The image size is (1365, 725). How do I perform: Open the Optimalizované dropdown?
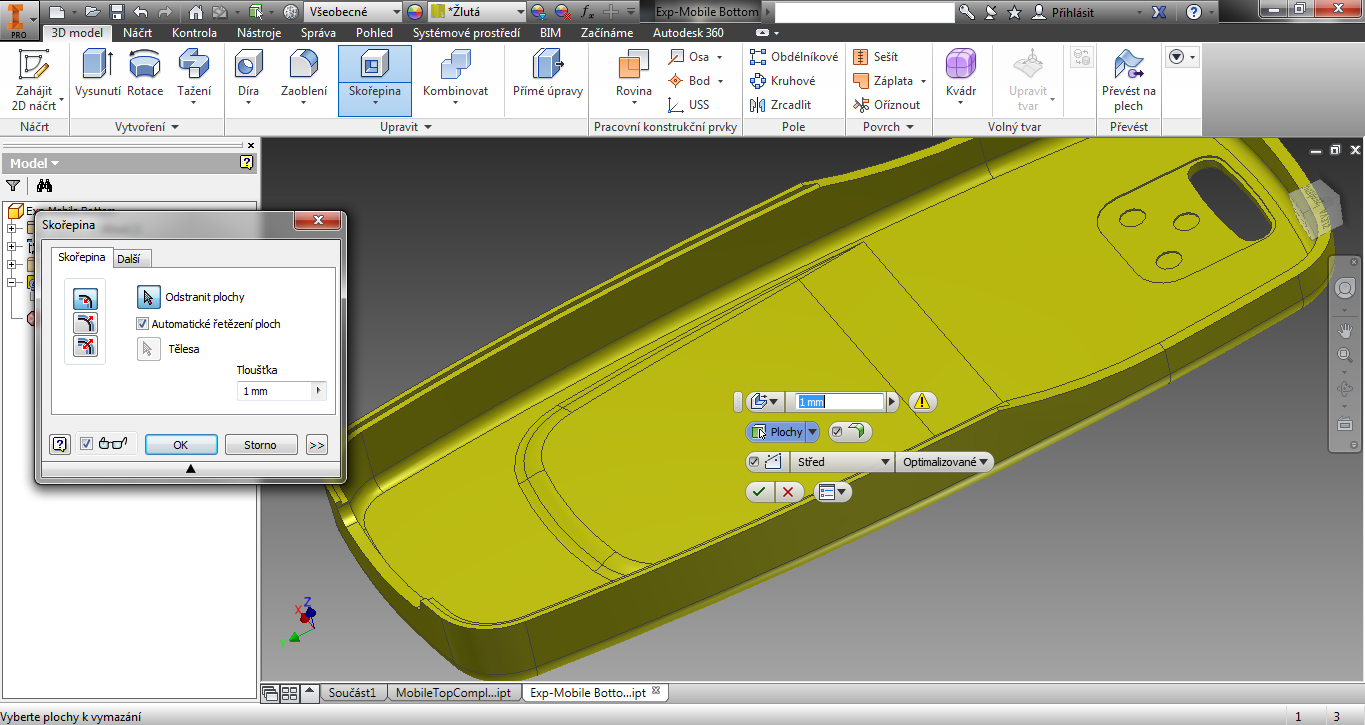coord(945,462)
